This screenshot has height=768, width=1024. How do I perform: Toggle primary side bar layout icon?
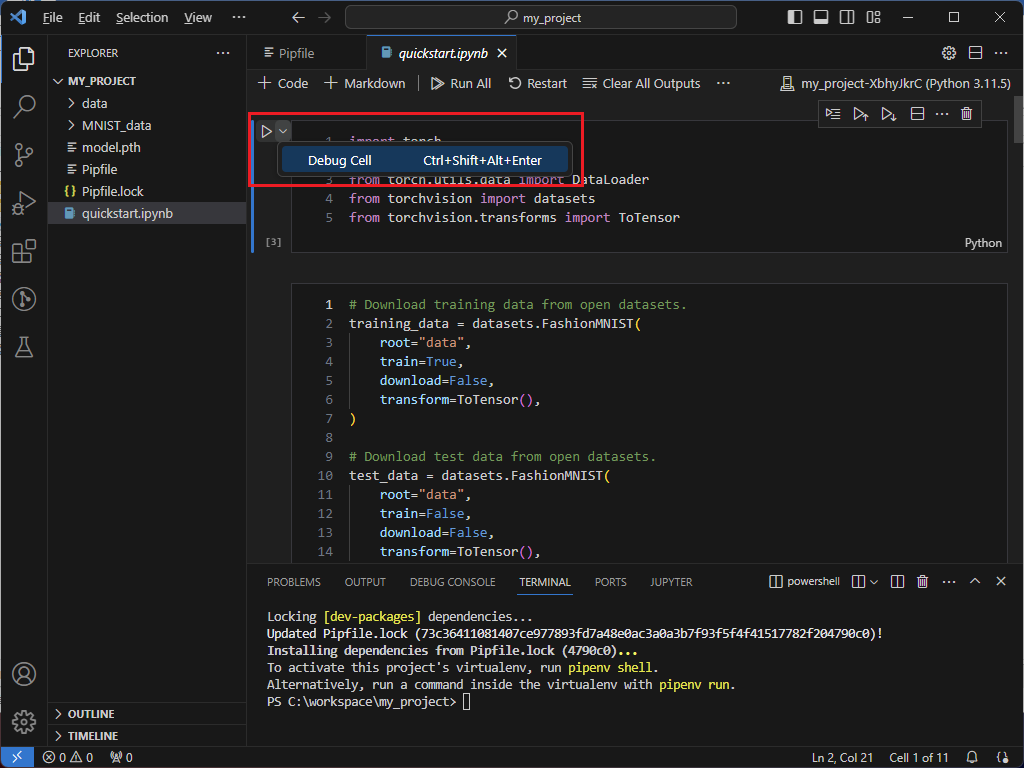point(795,18)
